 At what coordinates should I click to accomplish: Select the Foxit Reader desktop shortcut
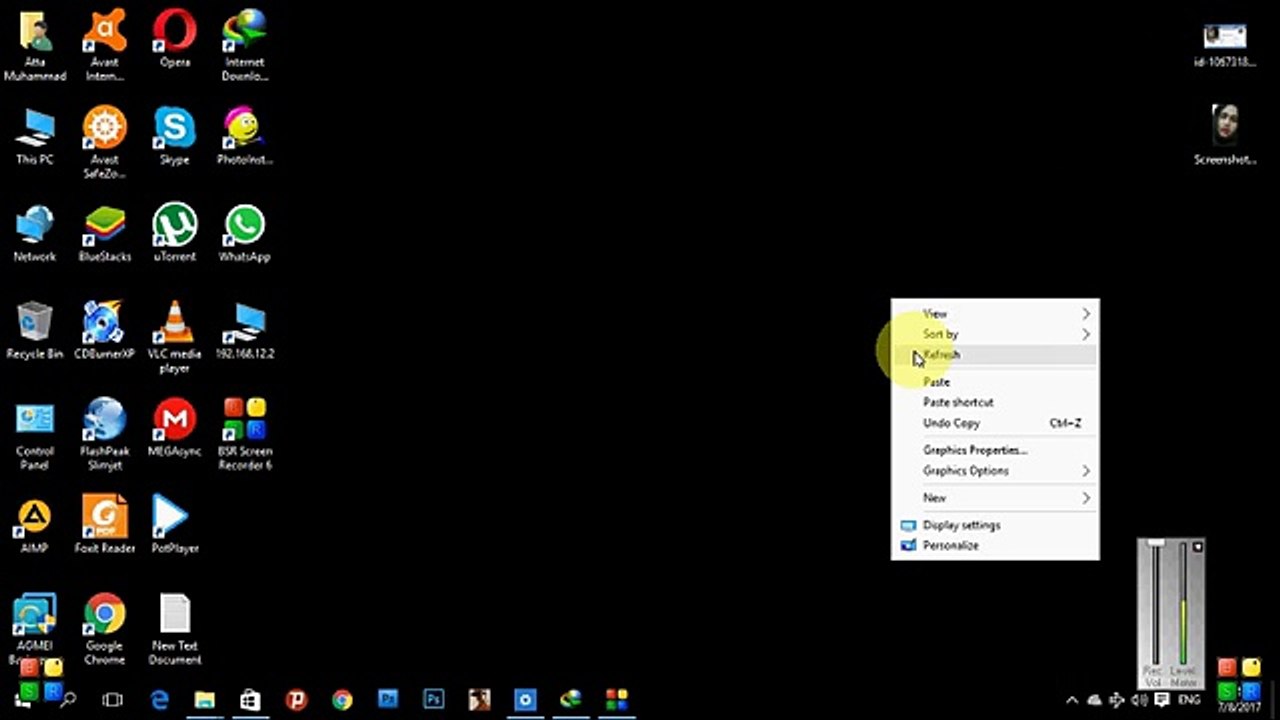105,525
